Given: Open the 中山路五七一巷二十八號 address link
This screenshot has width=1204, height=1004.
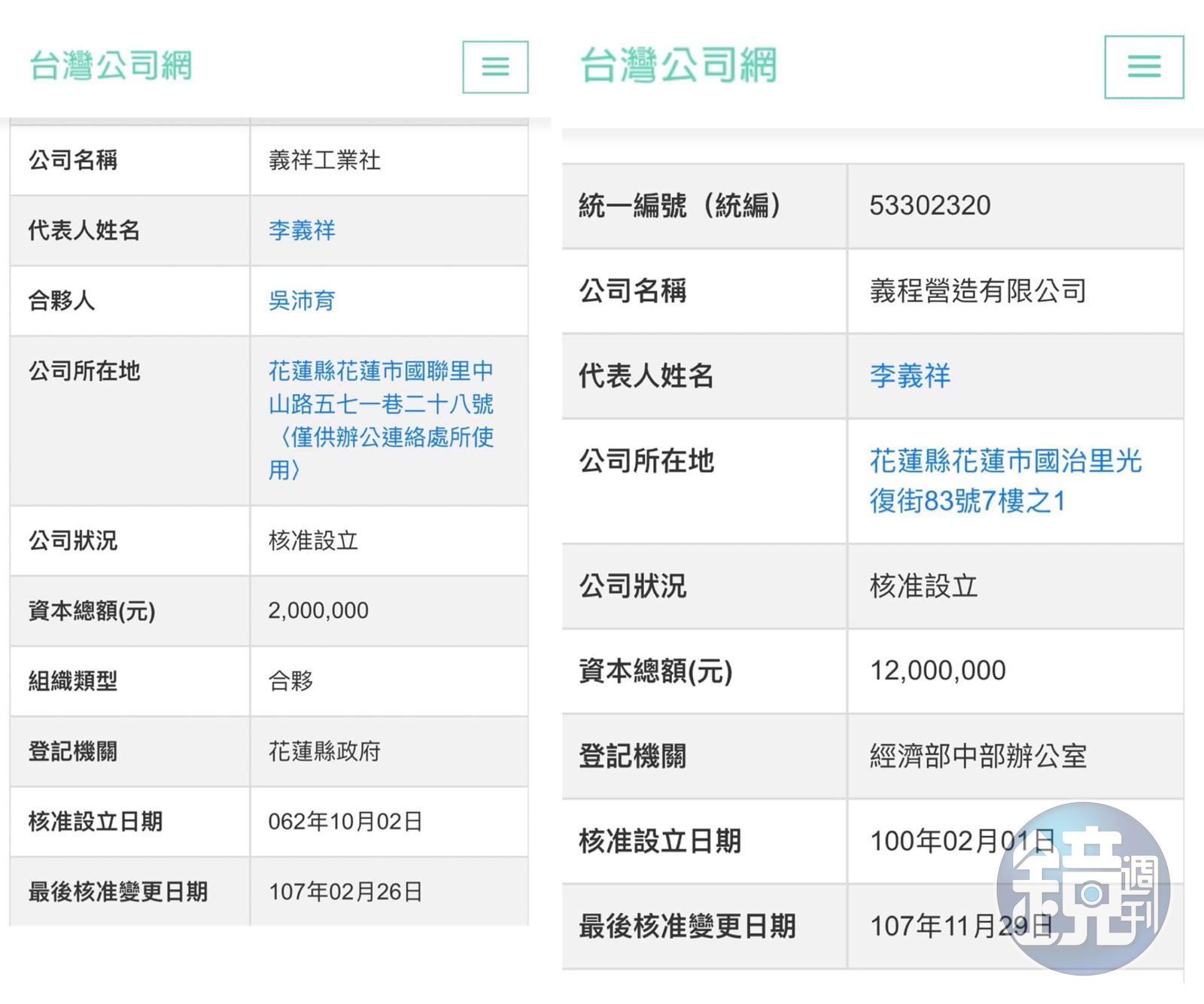Looking at the screenshot, I should pos(381,420).
